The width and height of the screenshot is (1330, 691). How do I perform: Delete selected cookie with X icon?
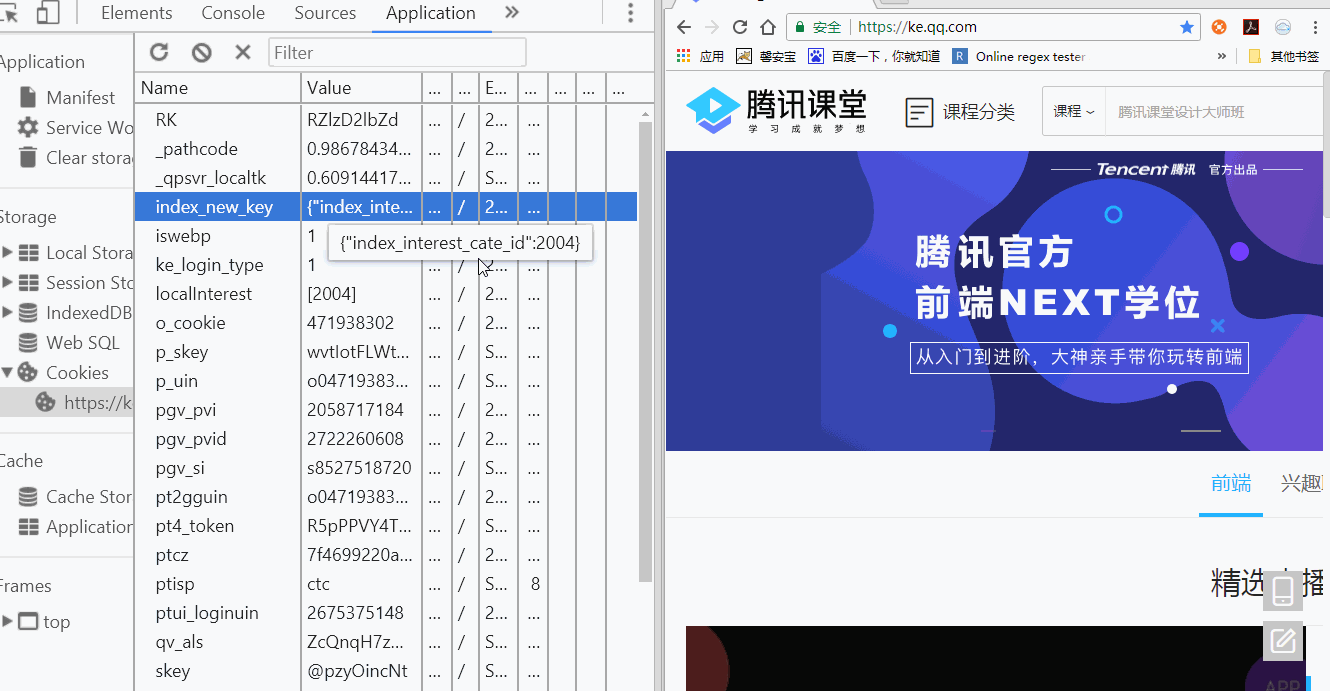point(242,52)
